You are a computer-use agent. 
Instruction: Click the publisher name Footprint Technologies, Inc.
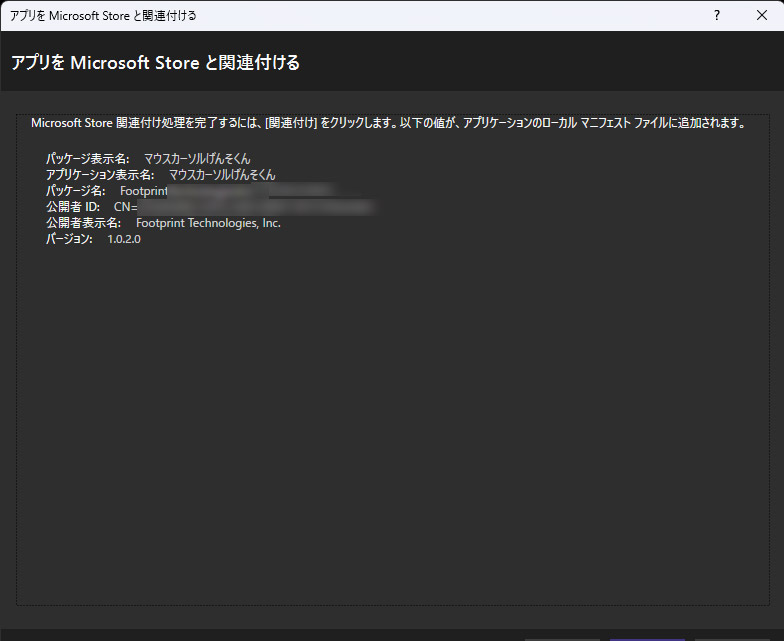coord(208,223)
